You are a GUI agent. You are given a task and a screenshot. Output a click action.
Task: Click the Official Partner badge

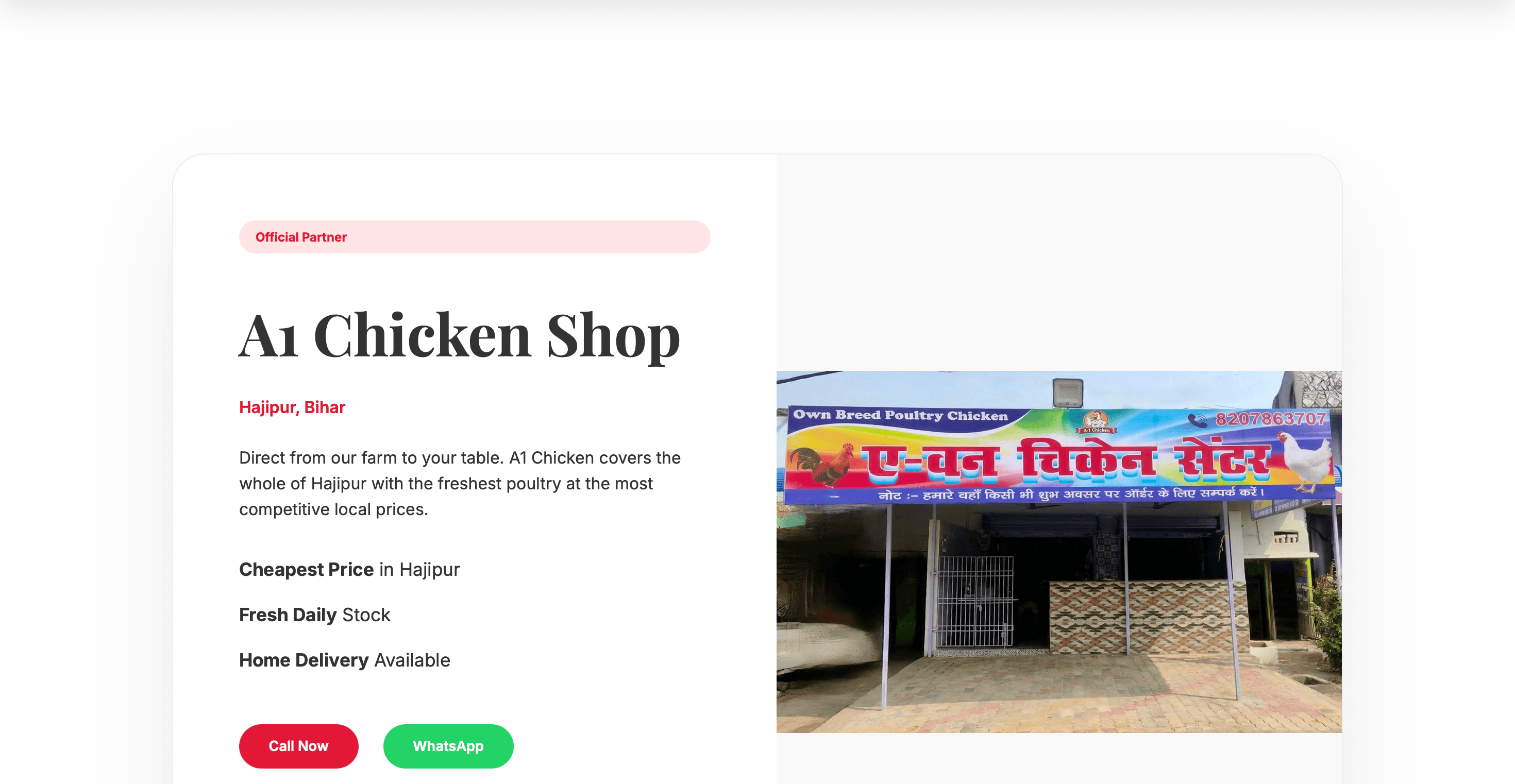tap(474, 237)
